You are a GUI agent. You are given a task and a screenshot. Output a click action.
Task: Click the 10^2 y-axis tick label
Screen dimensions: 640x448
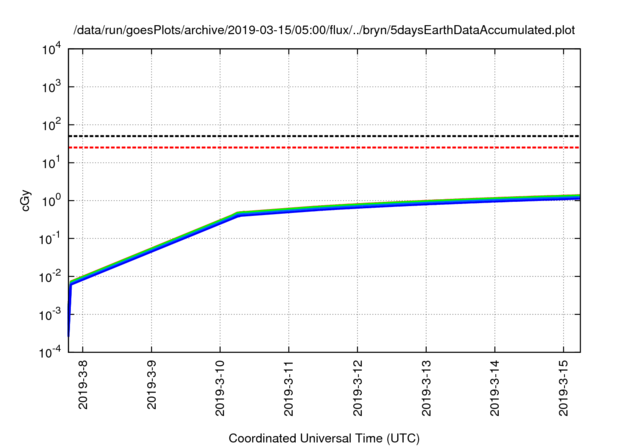coord(51,125)
